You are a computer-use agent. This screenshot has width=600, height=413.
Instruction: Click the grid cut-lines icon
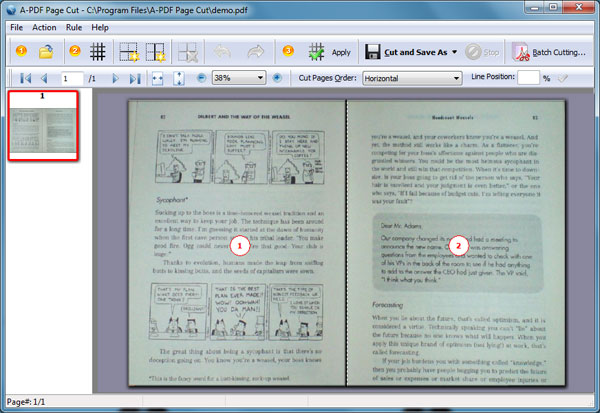click(98, 52)
